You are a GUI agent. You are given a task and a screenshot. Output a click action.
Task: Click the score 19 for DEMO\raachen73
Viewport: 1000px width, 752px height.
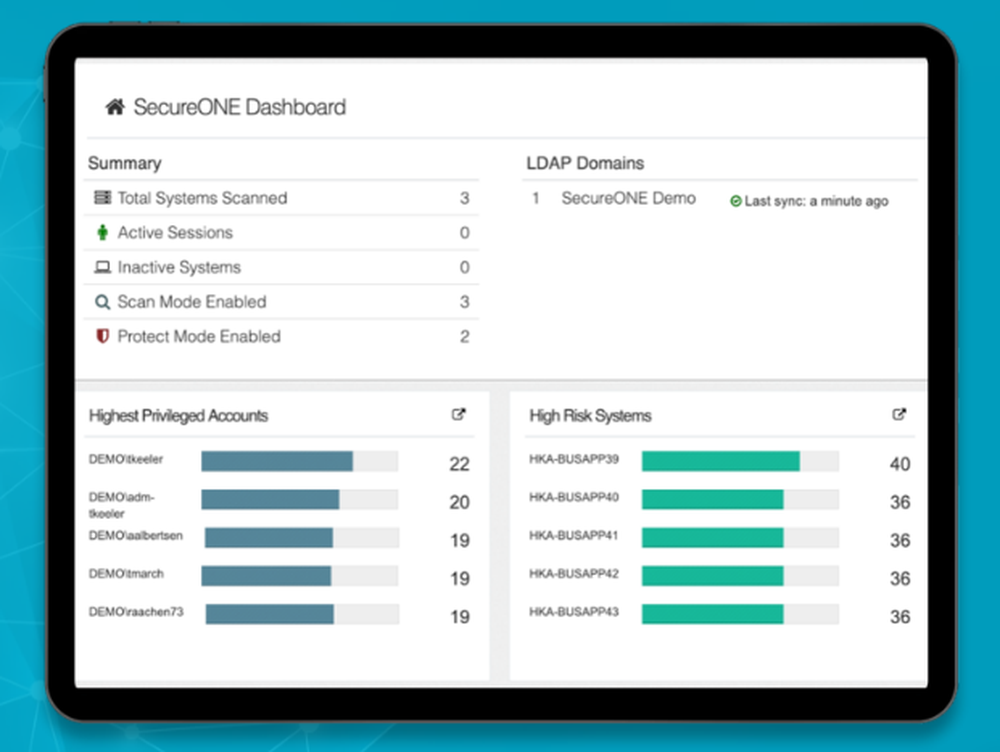pyautogui.click(x=460, y=617)
